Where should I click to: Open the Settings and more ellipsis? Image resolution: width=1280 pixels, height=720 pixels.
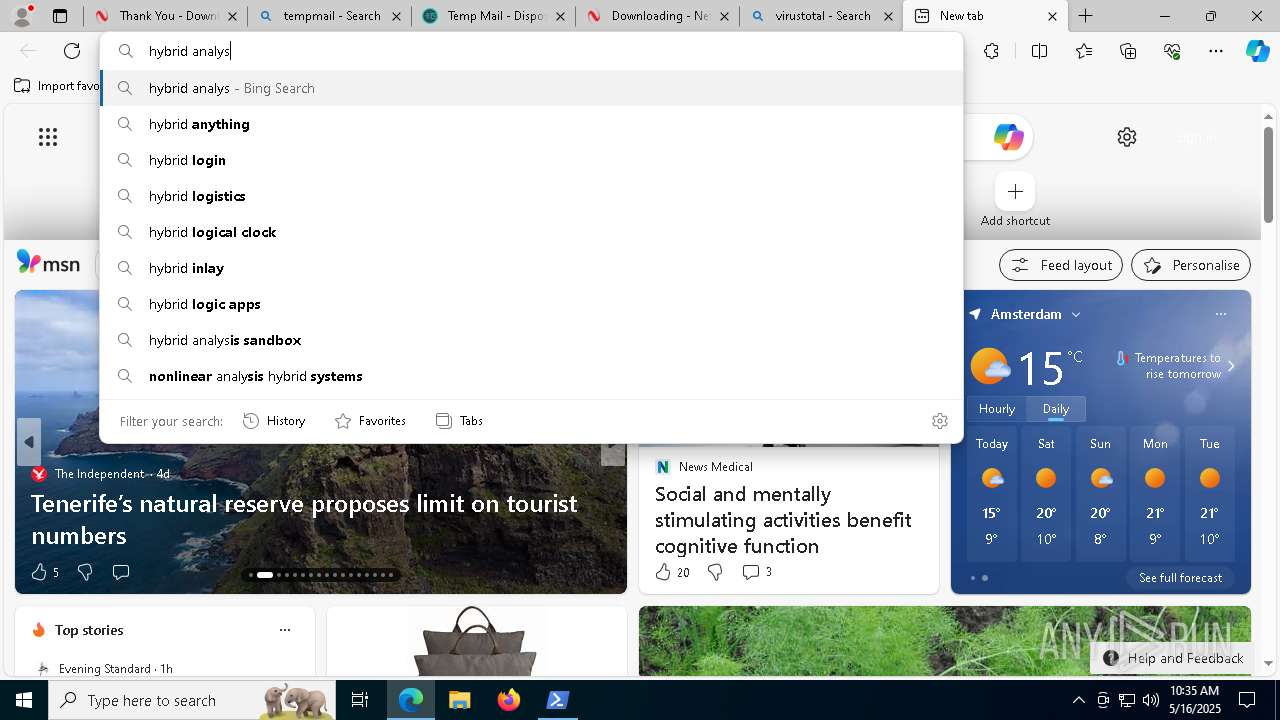tap(1216, 51)
